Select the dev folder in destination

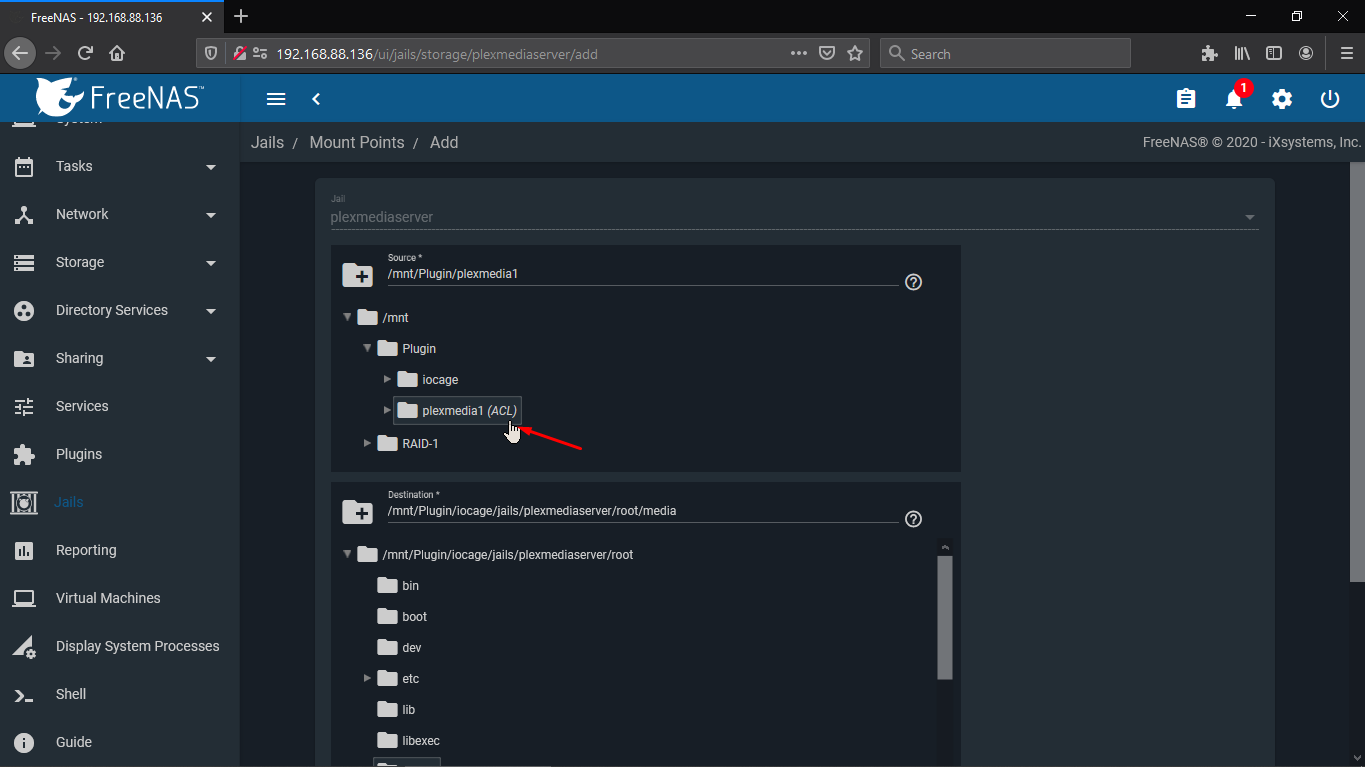tap(399, 647)
